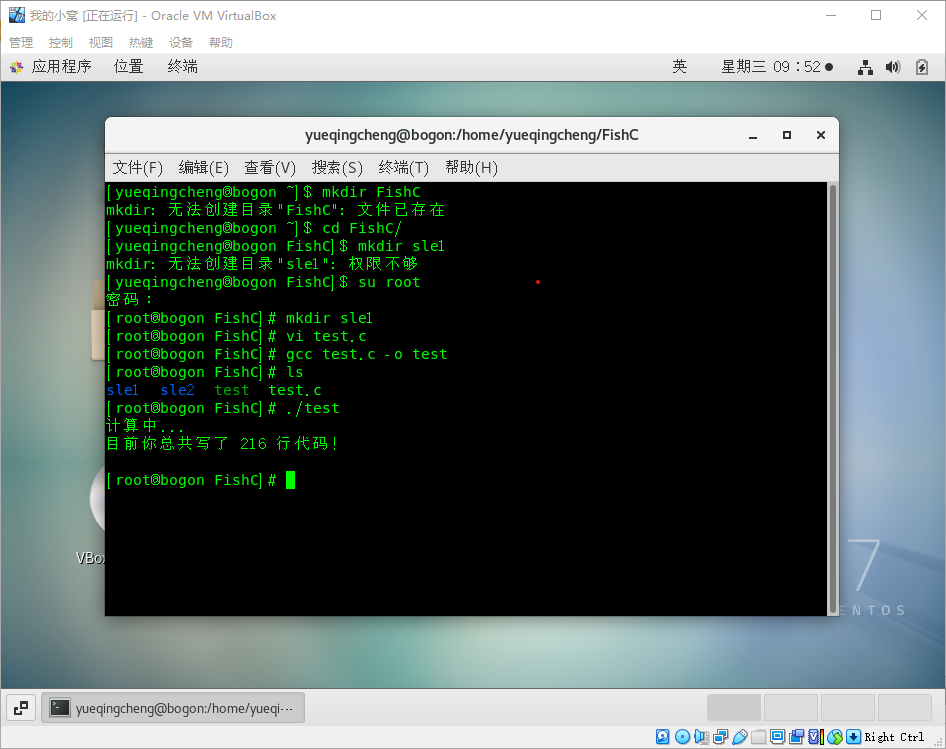946x749 pixels.
Task: Click the battery power icon in top bar
Action: 922,67
